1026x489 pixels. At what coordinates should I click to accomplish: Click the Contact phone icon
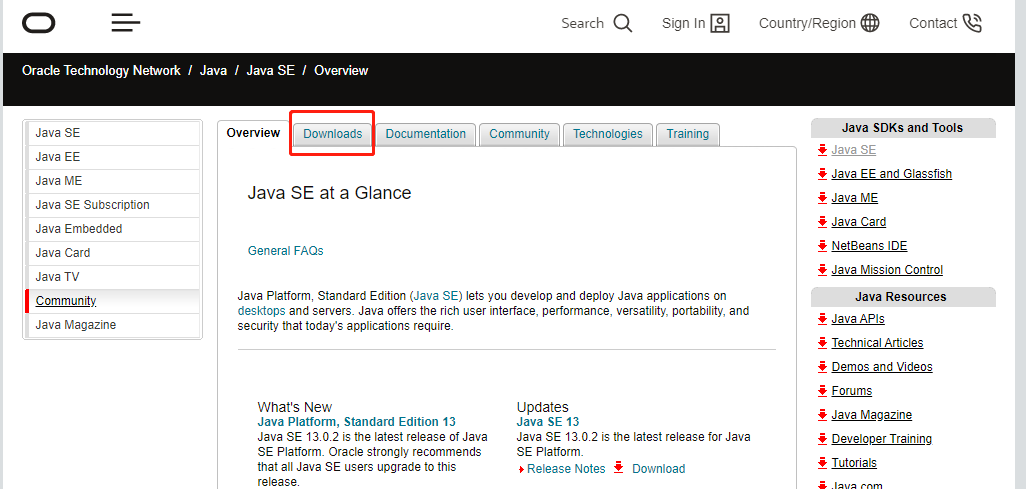[x=972, y=24]
